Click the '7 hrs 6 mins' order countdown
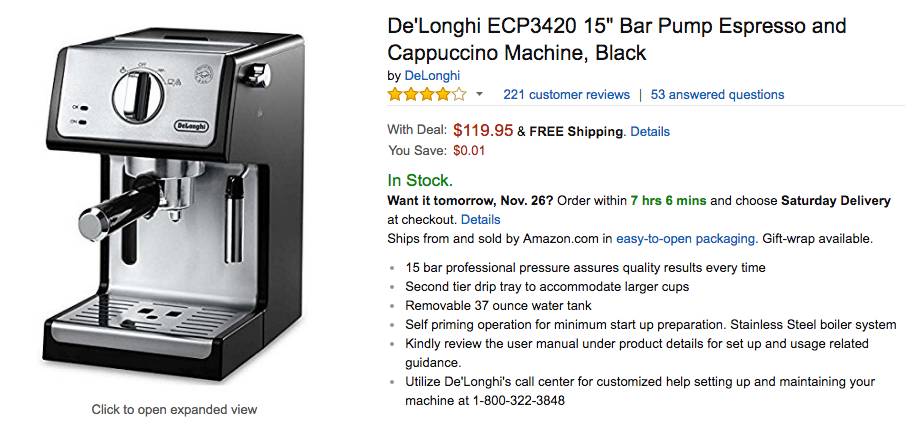 [x=669, y=200]
